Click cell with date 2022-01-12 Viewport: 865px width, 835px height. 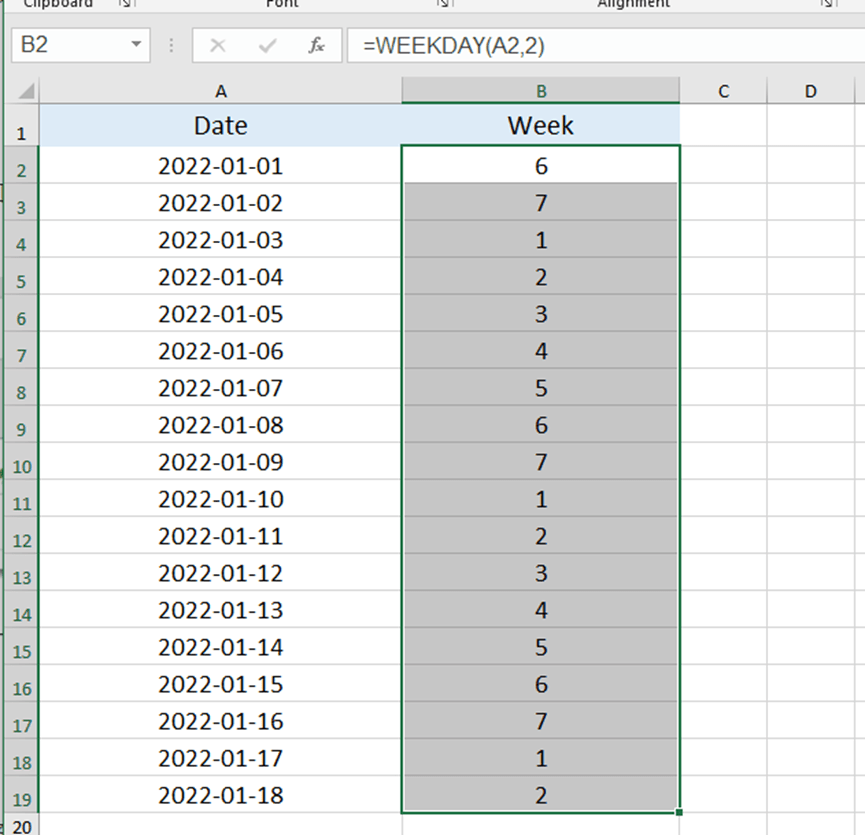click(x=221, y=572)
